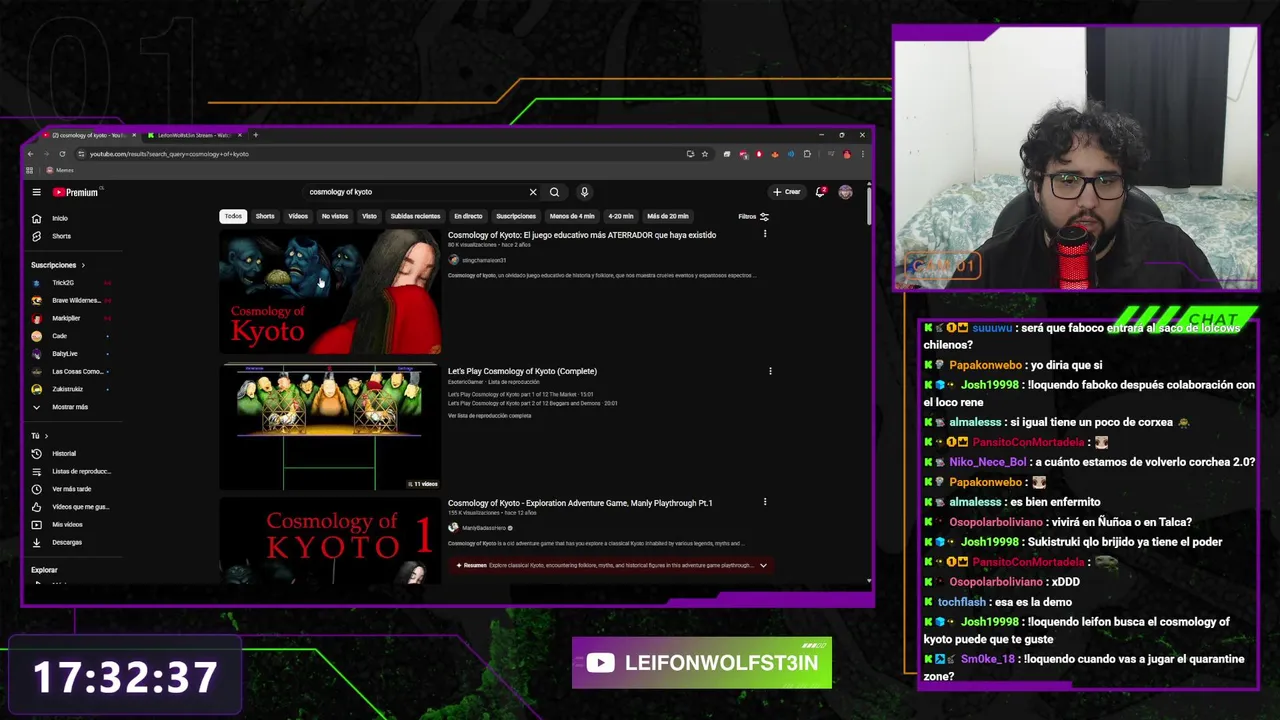This screenshot has width=1280, height=720.
Task: Open the YouTube account avatar menu
Action: pyautogui.click(x=845, y=192)
